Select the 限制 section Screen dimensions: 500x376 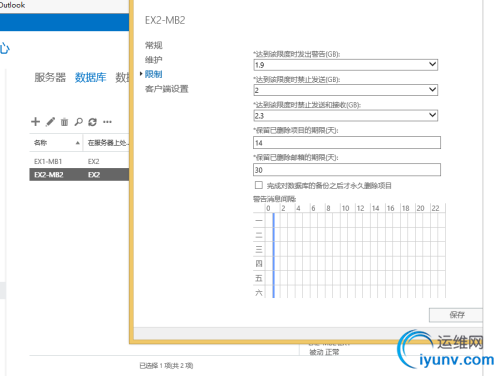pyautogui.click(x=154, y=74)
